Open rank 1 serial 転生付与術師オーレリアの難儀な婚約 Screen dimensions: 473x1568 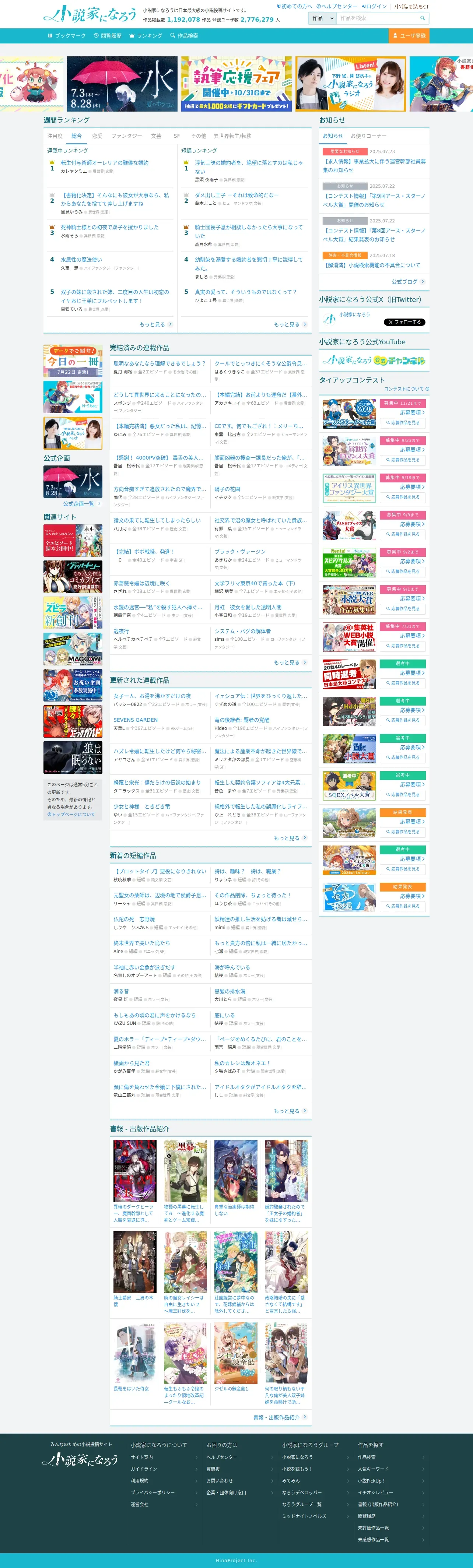pyautogui.click(x=105, y=163)
